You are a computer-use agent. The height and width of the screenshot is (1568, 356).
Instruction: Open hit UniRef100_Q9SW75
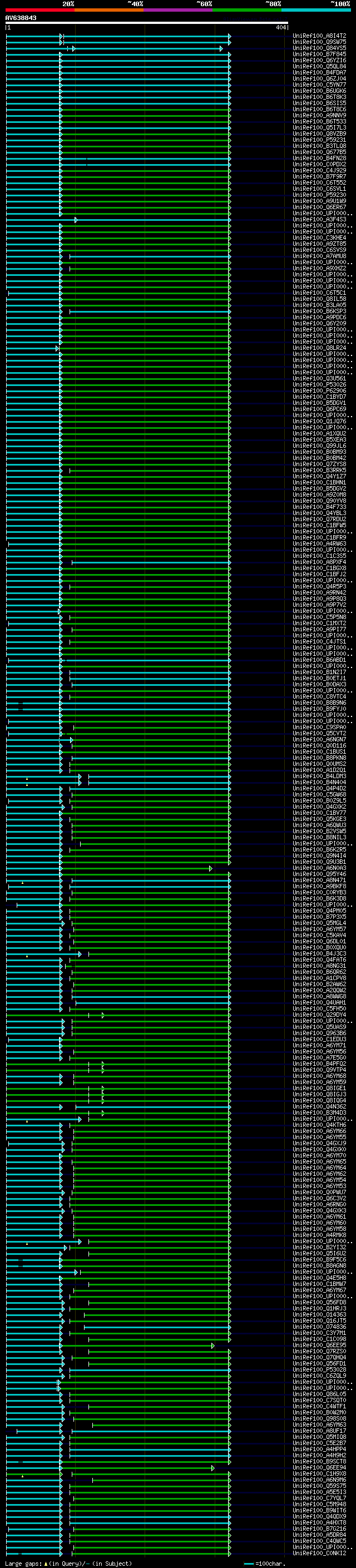coord(319,42)
